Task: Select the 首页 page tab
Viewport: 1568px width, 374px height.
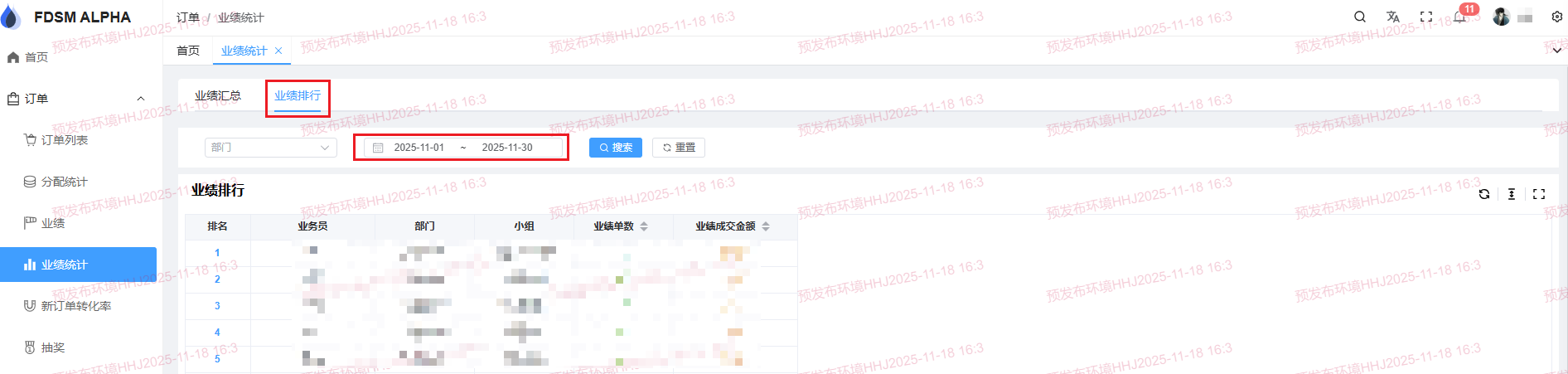Action: pos(188,51)
